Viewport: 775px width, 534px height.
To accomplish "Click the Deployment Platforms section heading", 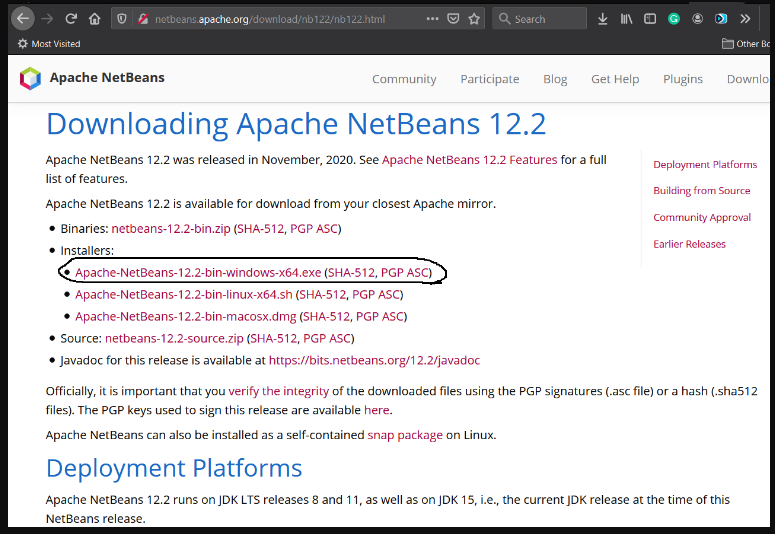I will 174,468.
